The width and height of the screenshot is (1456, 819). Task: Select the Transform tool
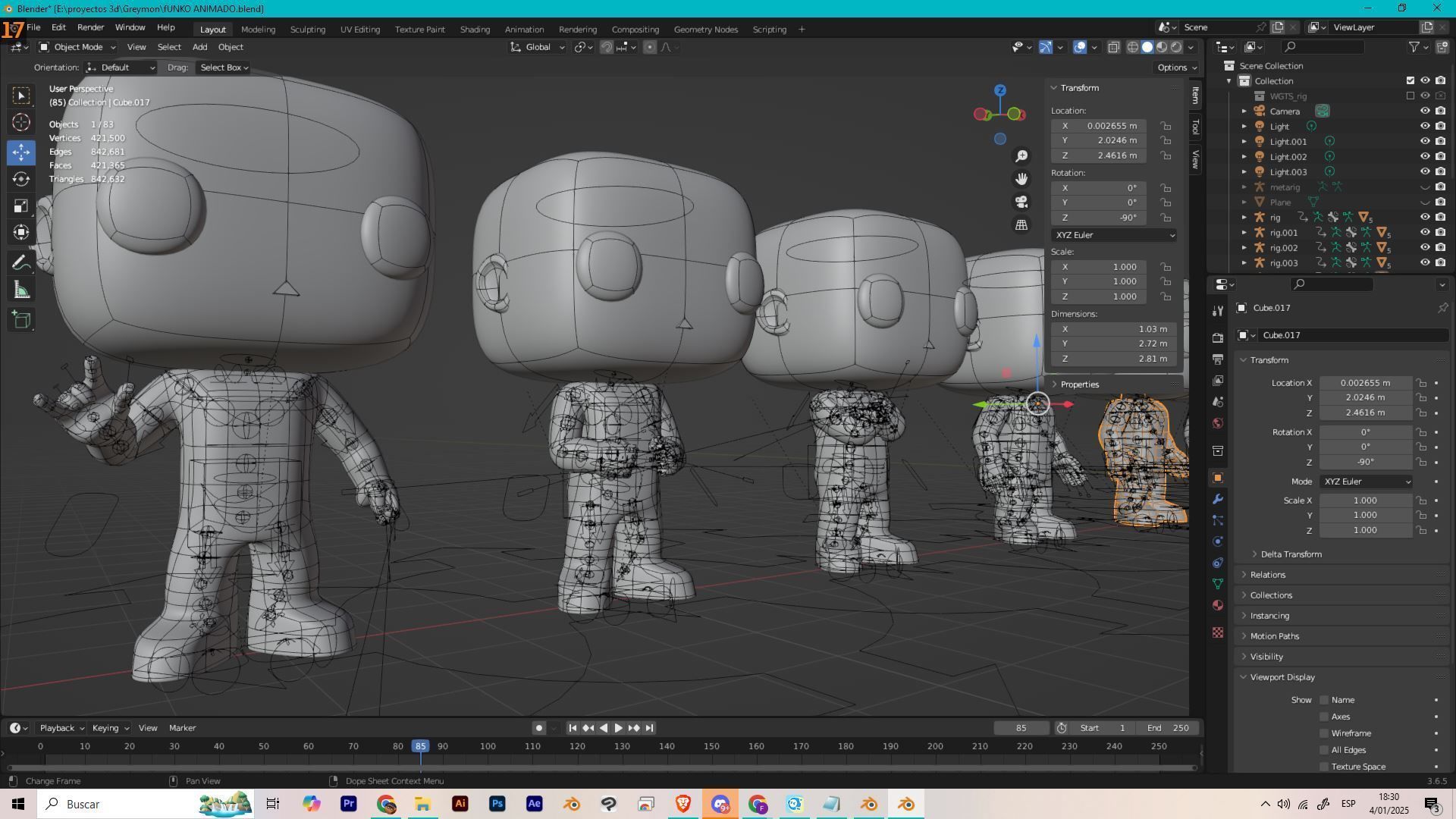click(21, 233)
